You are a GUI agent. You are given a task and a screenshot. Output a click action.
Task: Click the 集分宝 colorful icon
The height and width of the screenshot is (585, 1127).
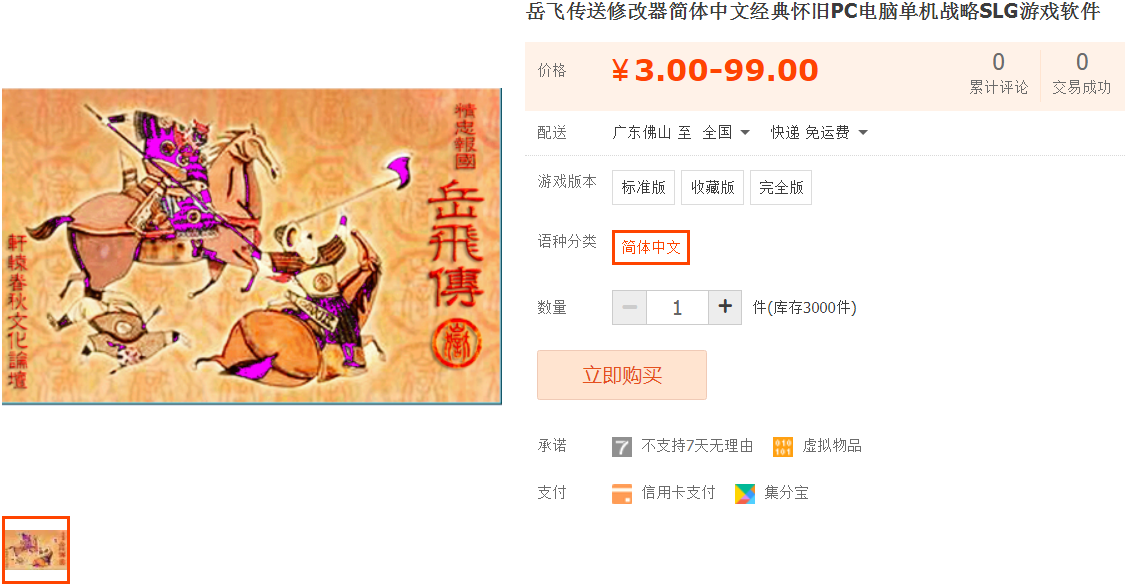(x=745, y=494)
